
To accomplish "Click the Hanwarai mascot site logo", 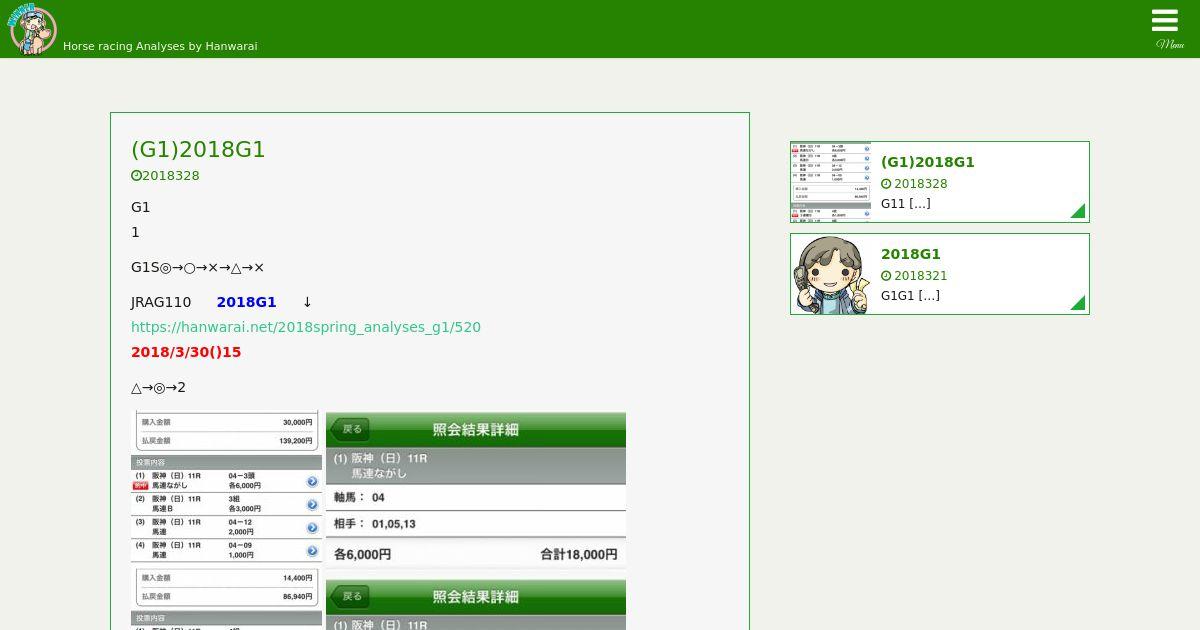I will [x=33, y=29].
